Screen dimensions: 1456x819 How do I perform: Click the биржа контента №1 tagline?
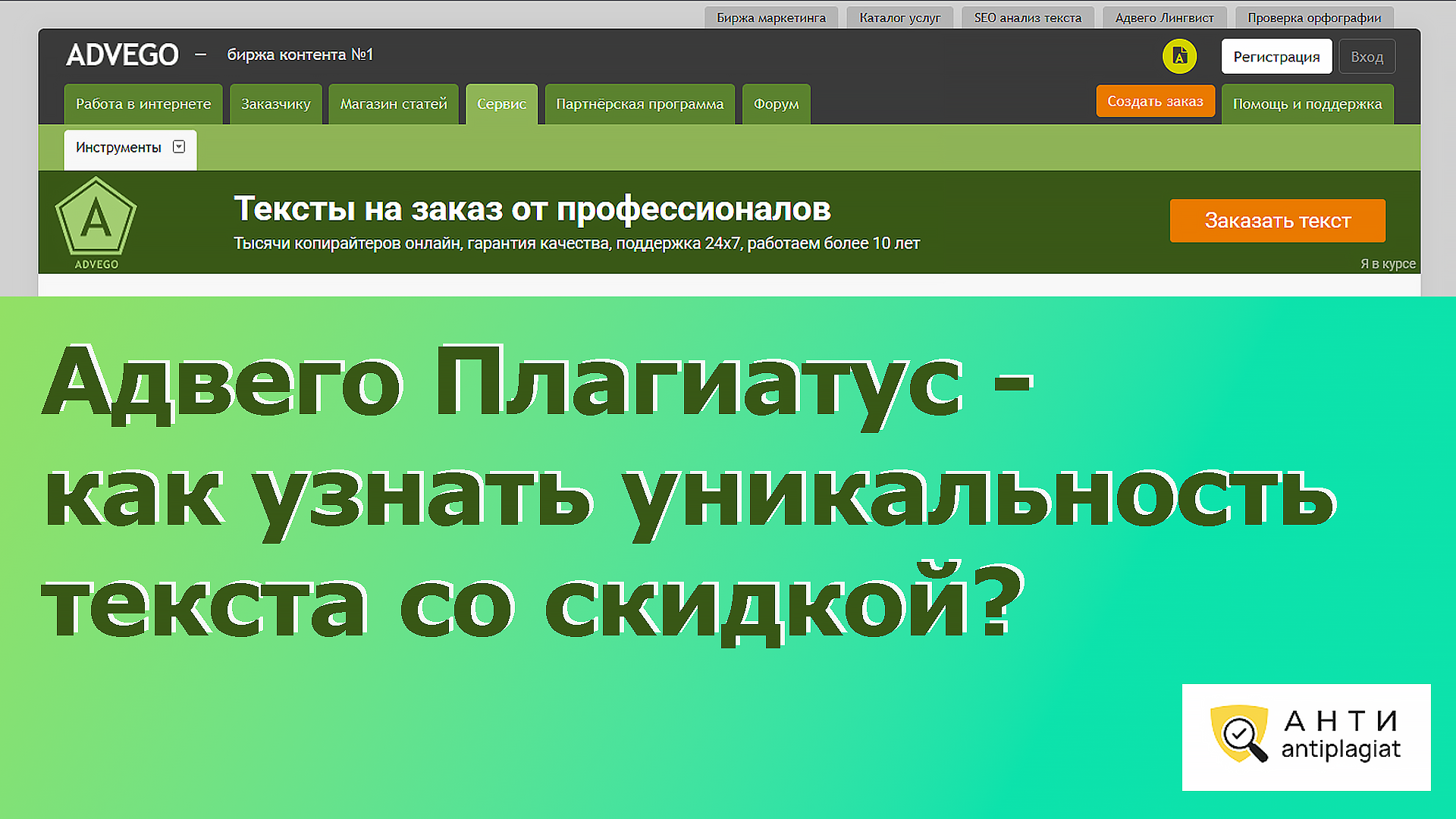click(300, 55)
